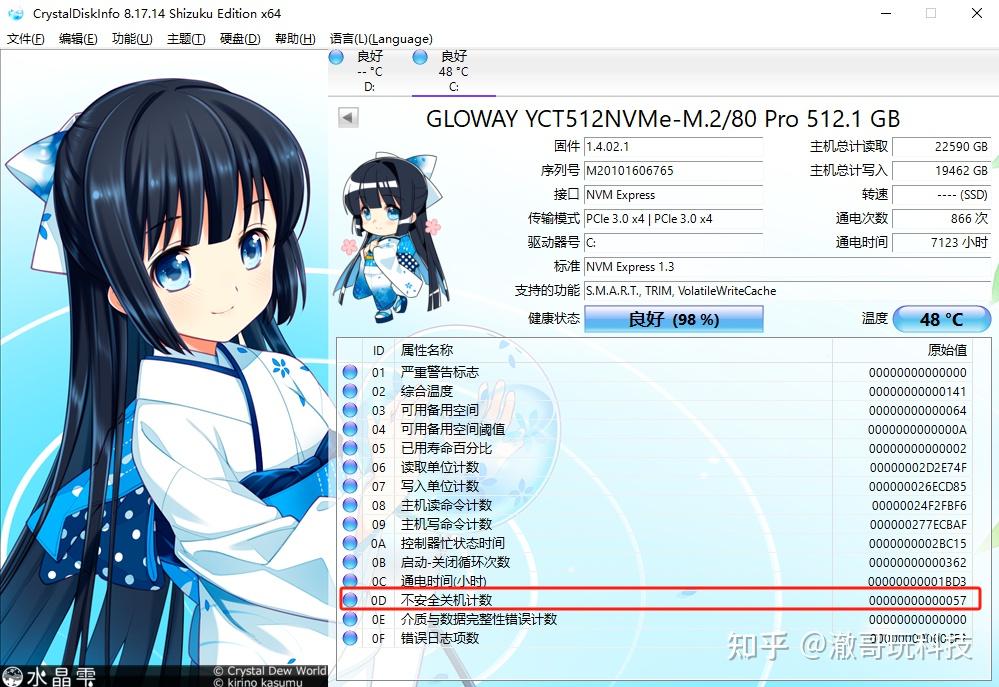999x687 pixels.
Task: Click the power on count 866 次
Action: pos(942,219)
